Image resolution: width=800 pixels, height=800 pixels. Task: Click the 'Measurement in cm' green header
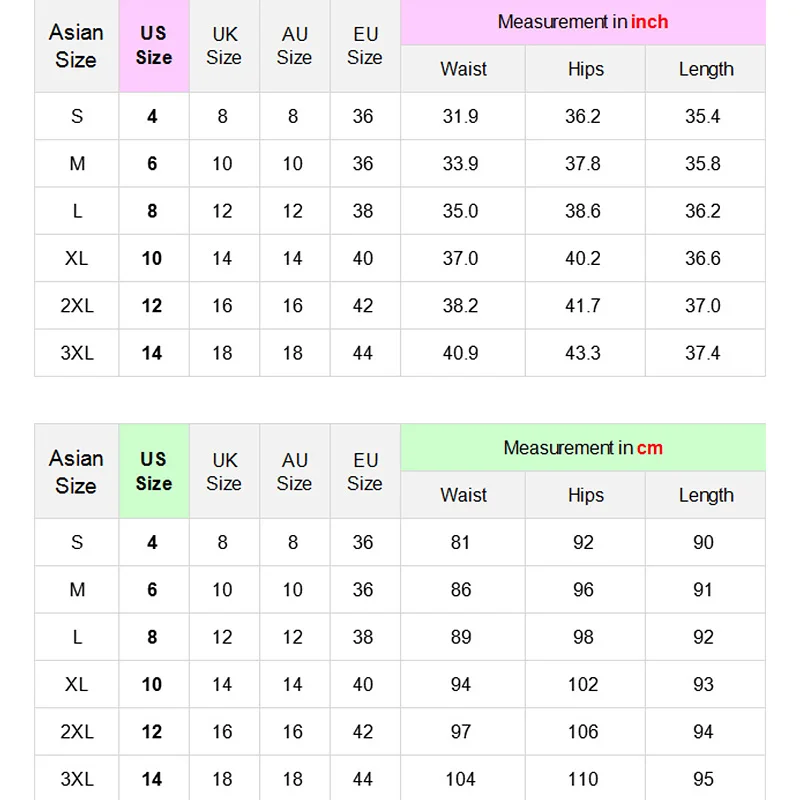coord(583,448)
